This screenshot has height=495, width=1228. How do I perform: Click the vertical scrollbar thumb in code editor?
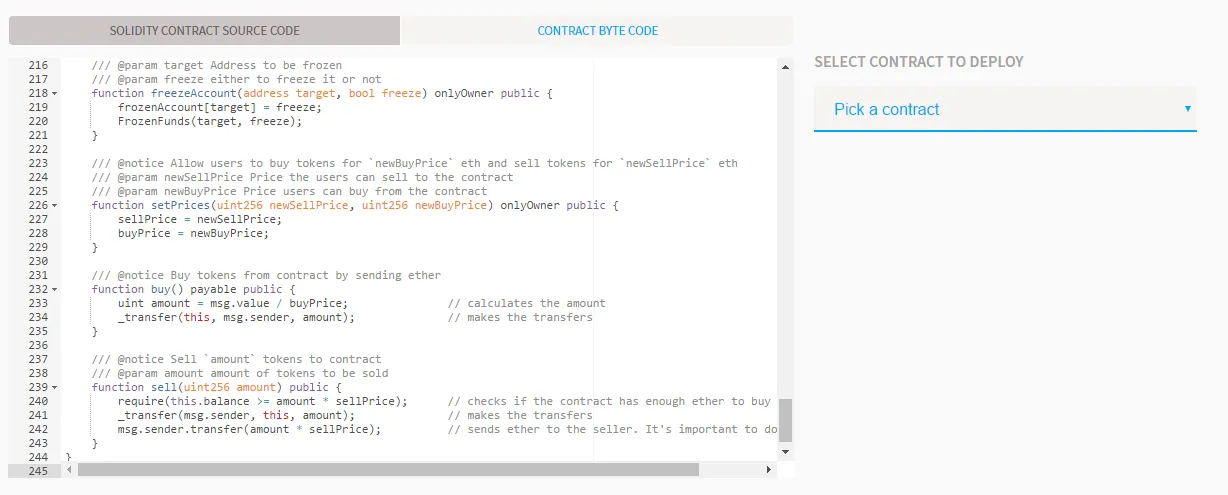pyautogui.click(x=785, y=420)
